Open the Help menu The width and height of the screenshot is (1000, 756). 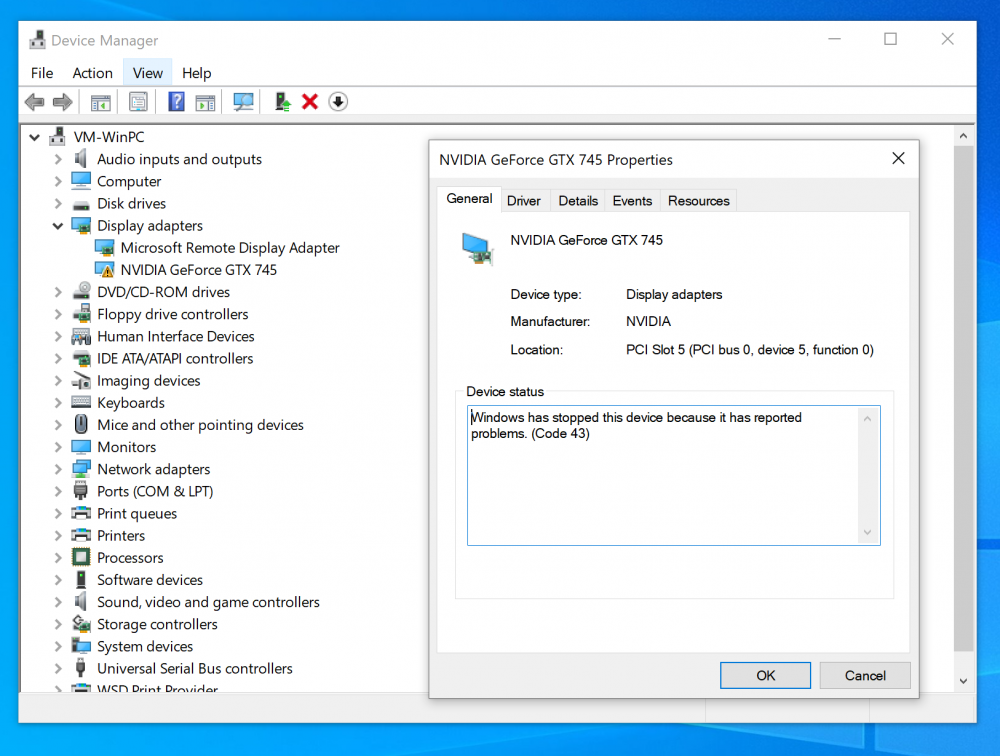pos(196,73)
